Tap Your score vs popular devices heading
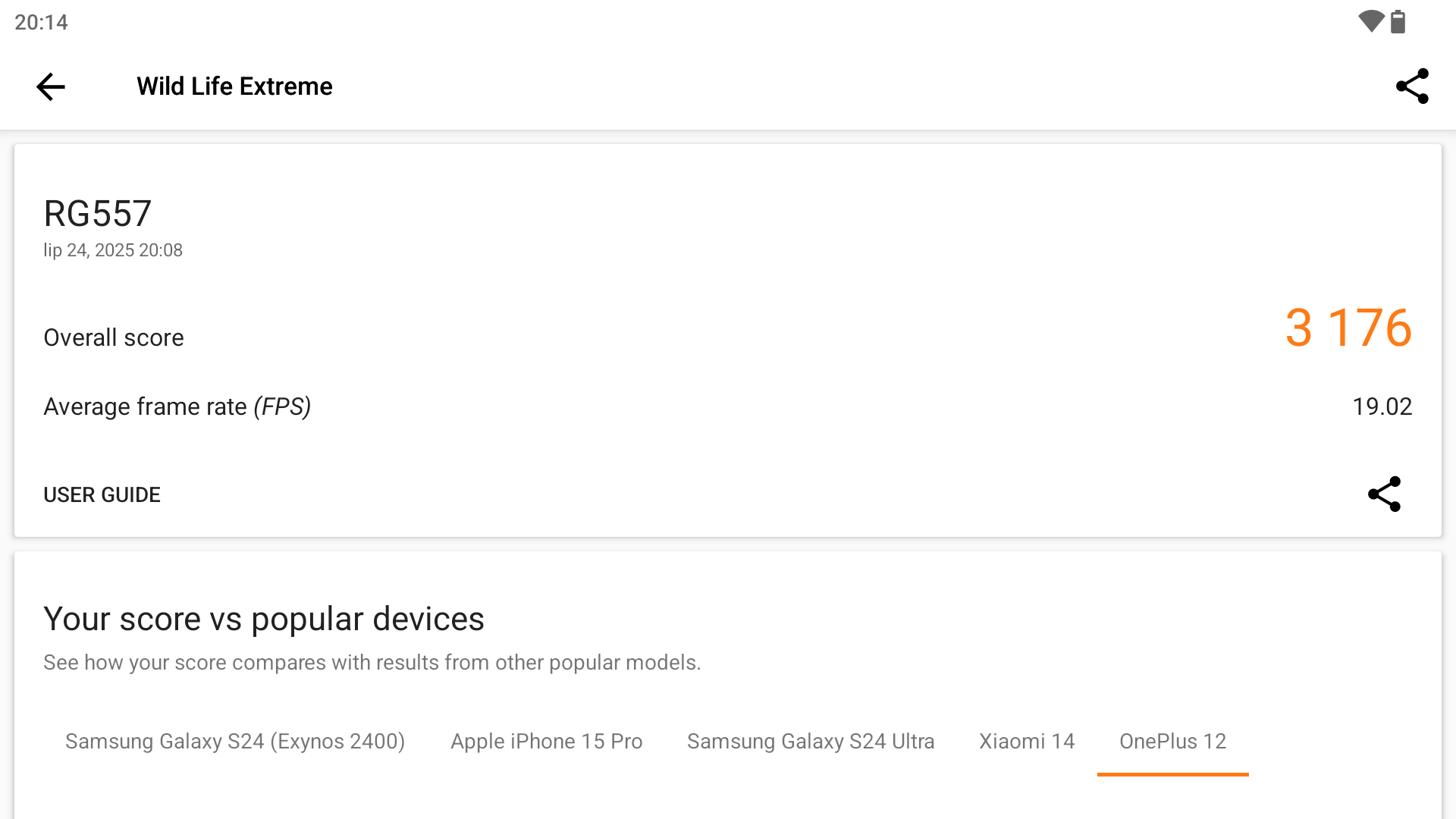Screen dimensions: 1456x819 pyautogui.click(x=264, y=619)
